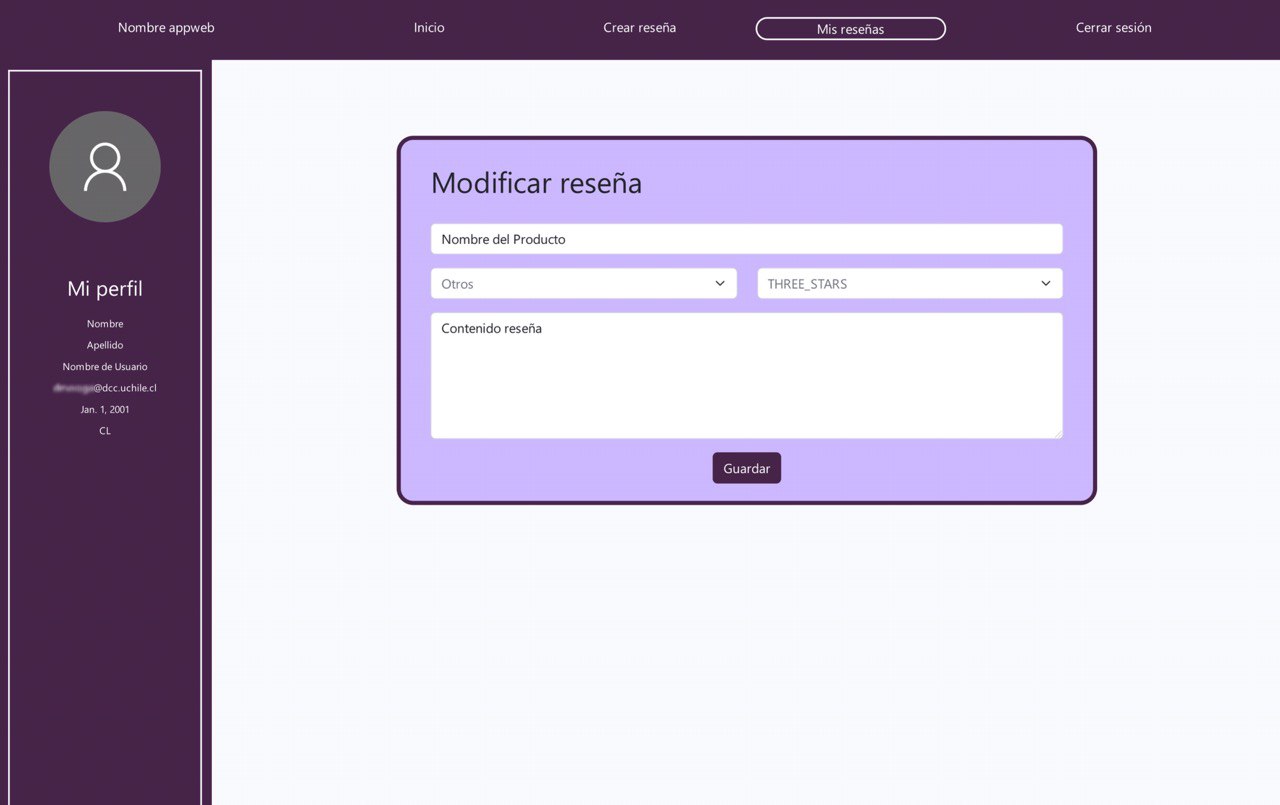Click the textarea resize handle corner
The height and width of the screenshot is (805, 1280).
click(x=1057, y=433)
